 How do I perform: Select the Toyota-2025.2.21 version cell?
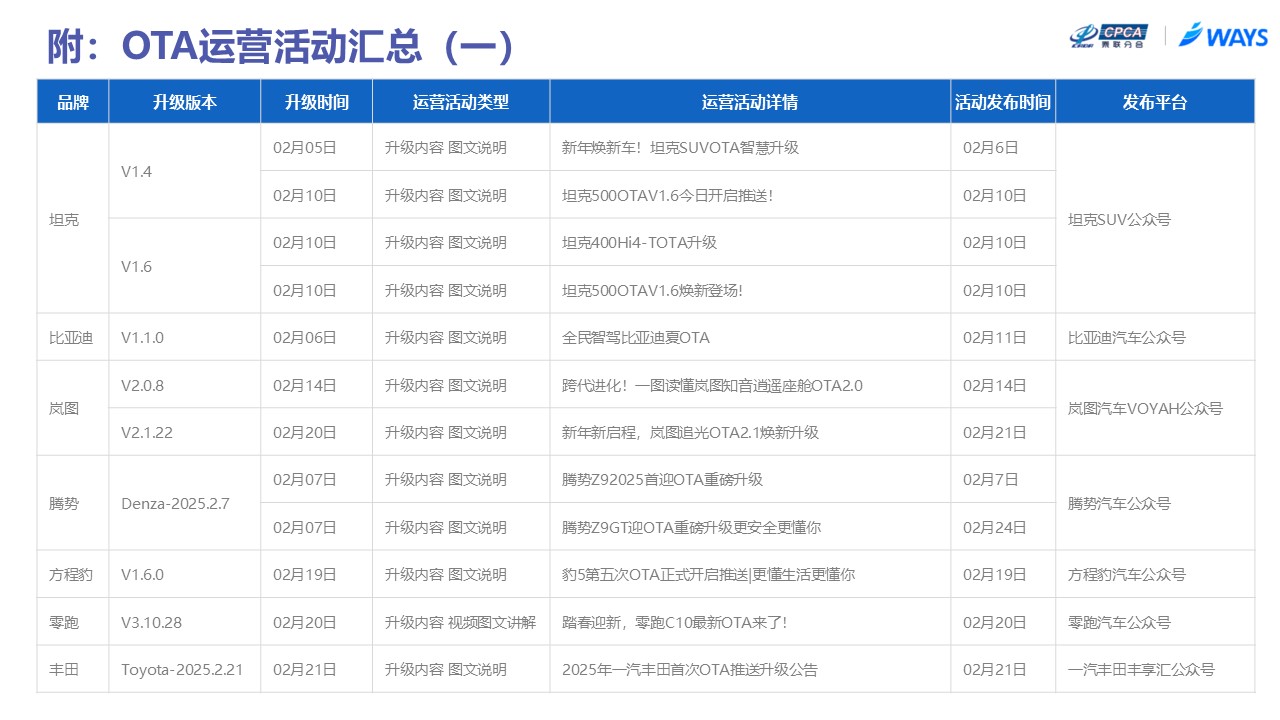click(182, 670)
